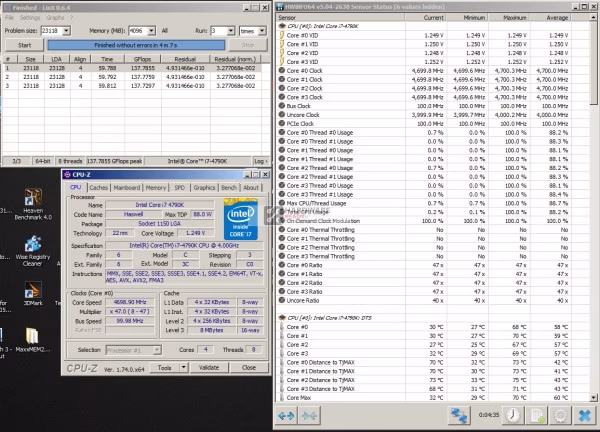Switch to CPU-Z Memory tab

156,187
